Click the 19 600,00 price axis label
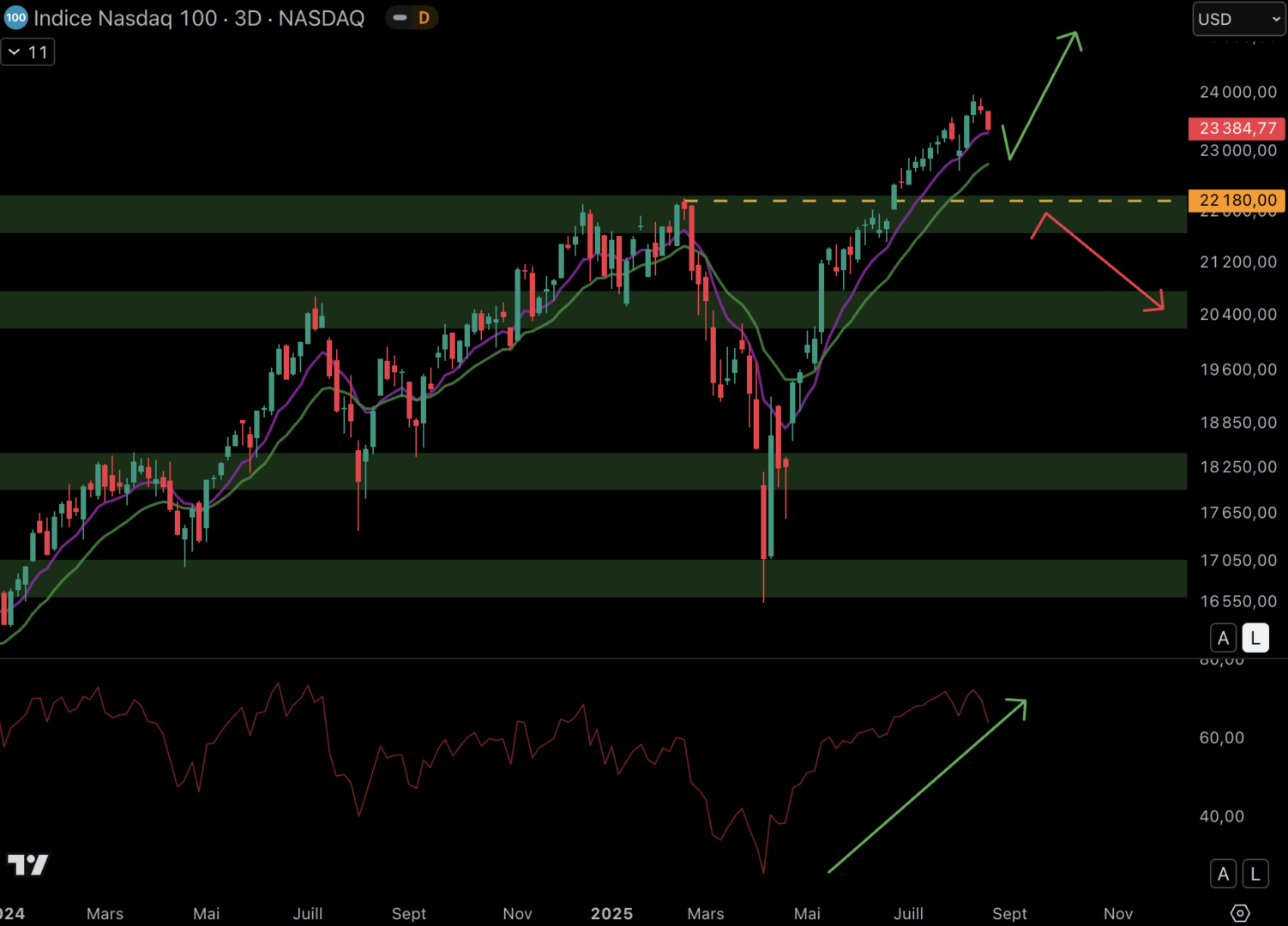This screenshot has height=926, width=1288. pyautogui.click(x=1238, y=370)
